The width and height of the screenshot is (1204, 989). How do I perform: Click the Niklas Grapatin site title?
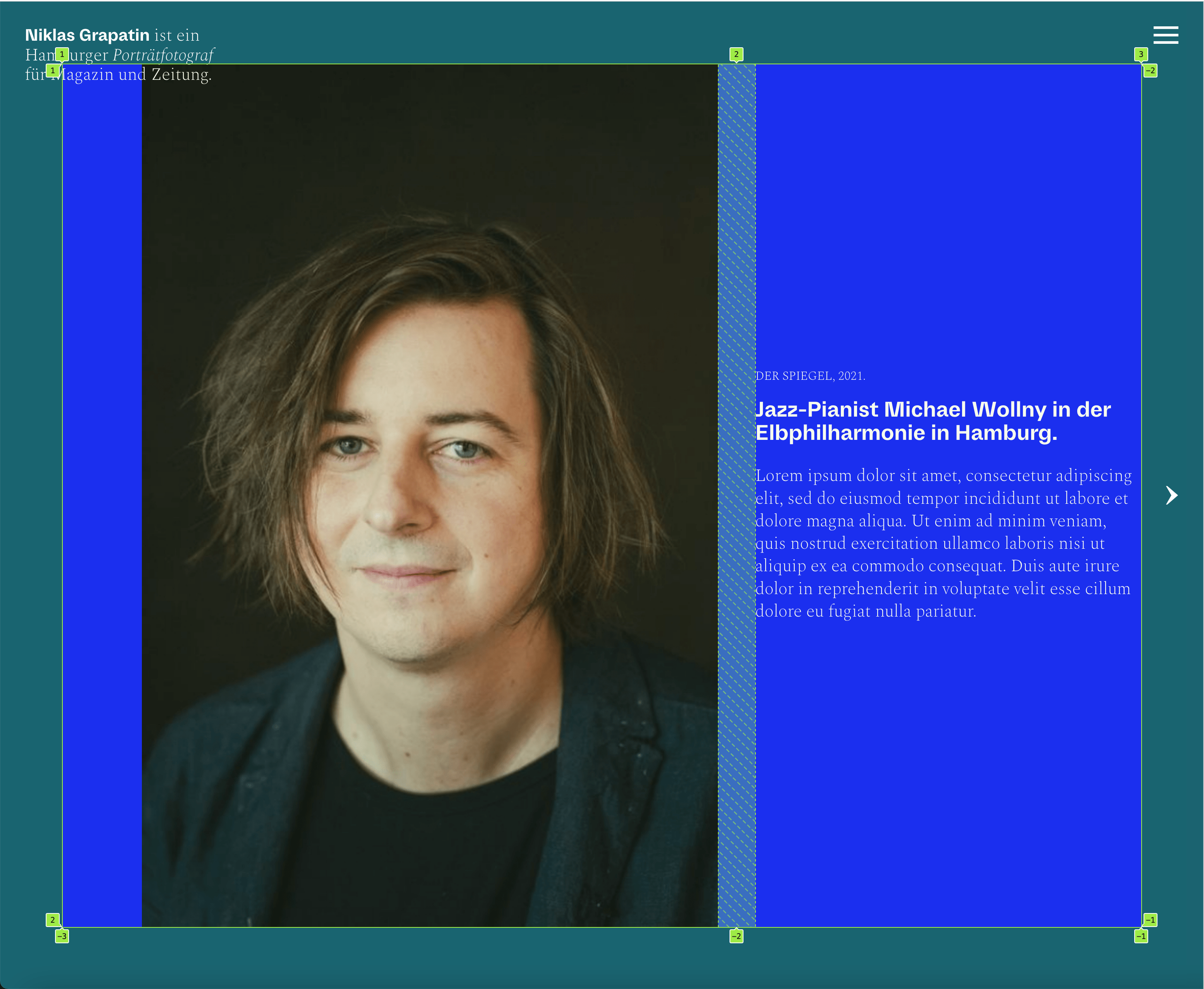click(x=87, y=35)
